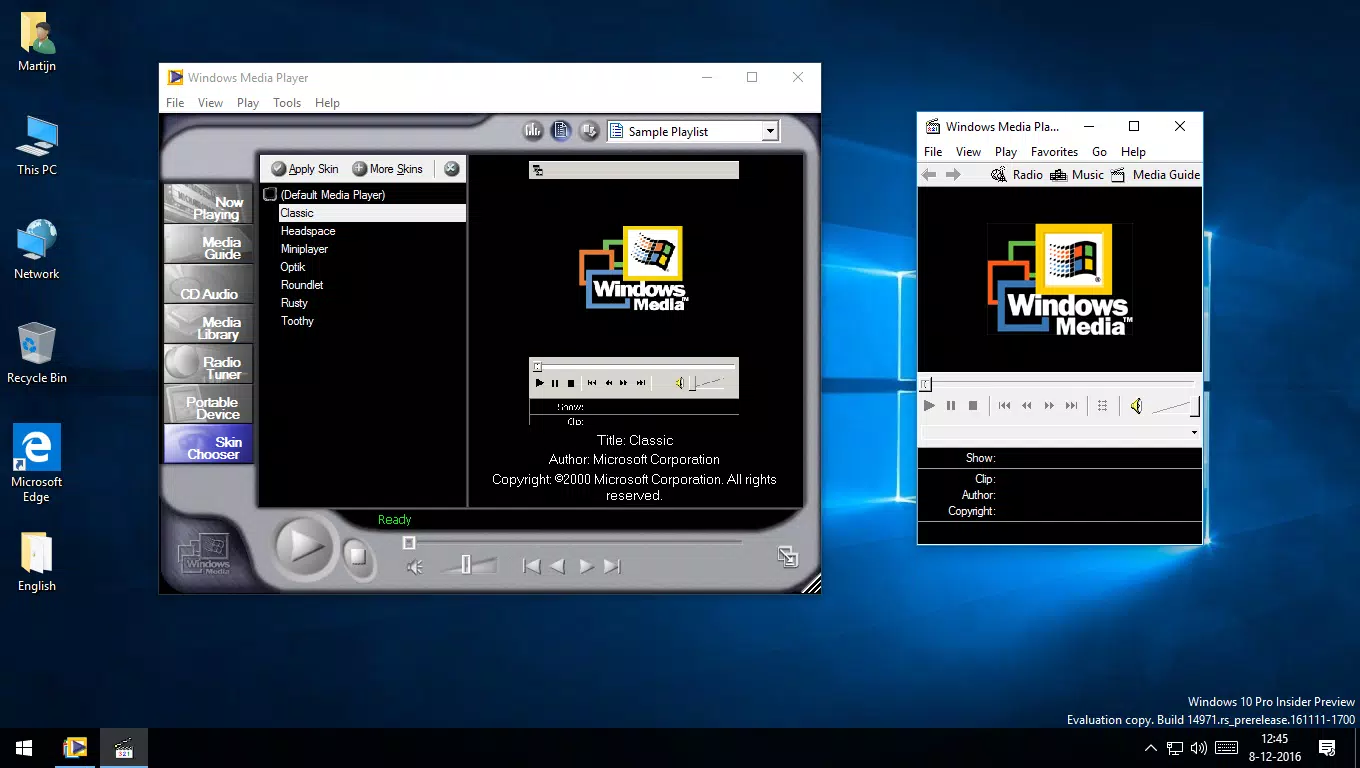
Task: Click the seek bar thumb in the large player
Action: pos(408,543)
